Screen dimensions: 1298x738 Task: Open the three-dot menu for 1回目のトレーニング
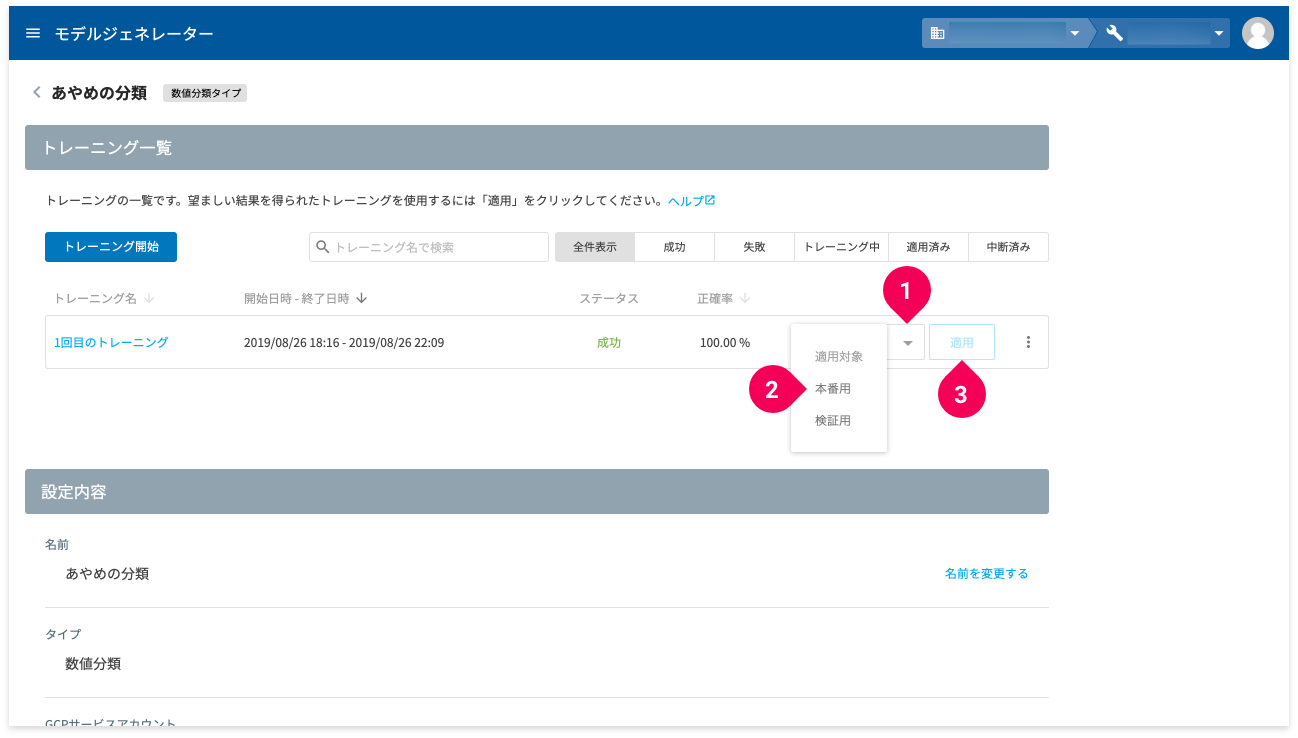pos(1028,342)
